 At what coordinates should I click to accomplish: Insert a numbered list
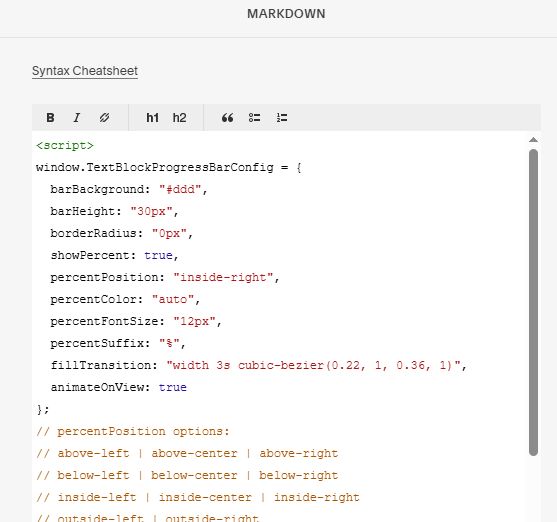click(x=282, y=118)
